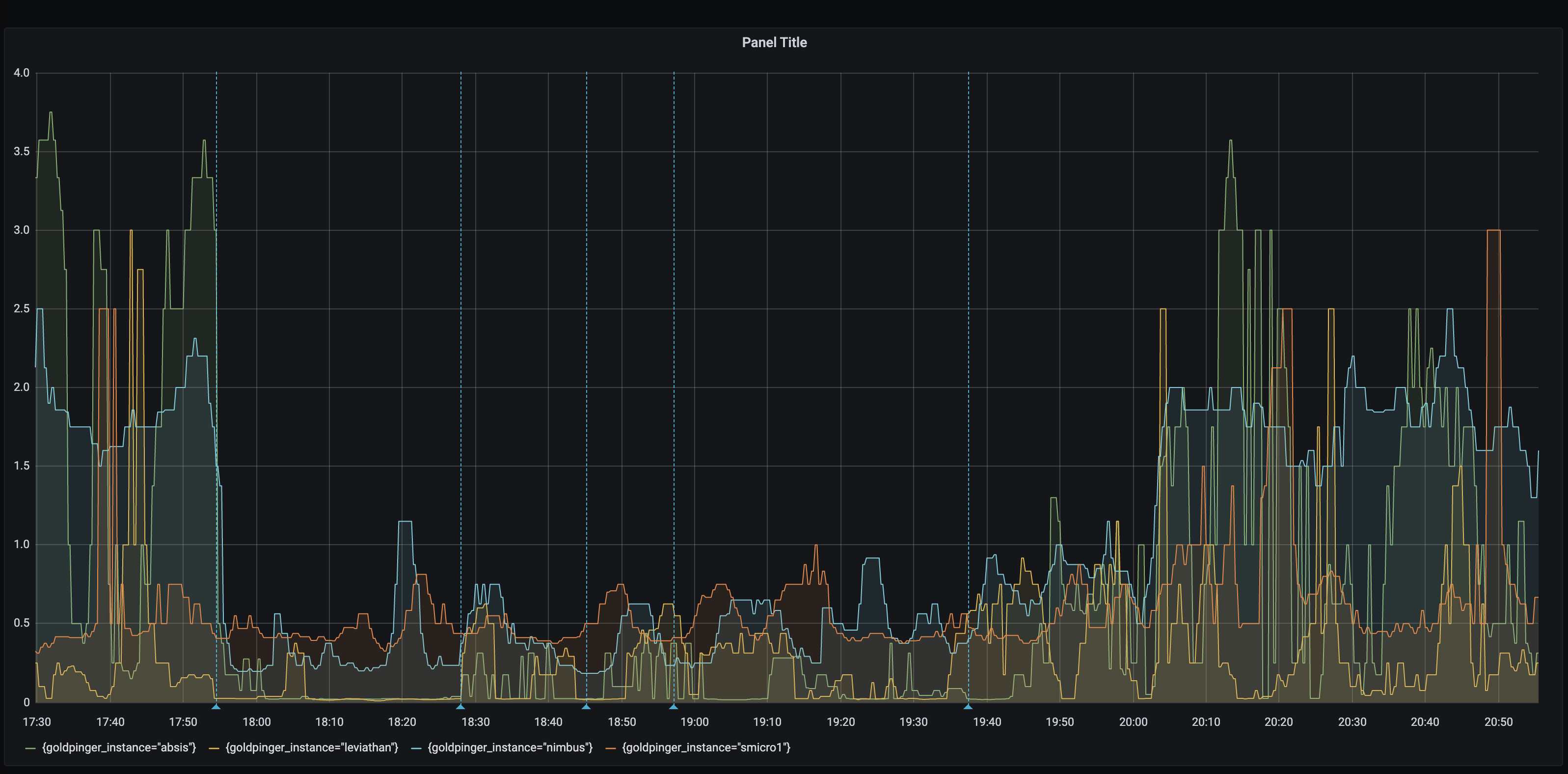This screenshot has width=1568, height=774.
Task: Toggle the leviathan series legend label
Action: tap(312, 747)
